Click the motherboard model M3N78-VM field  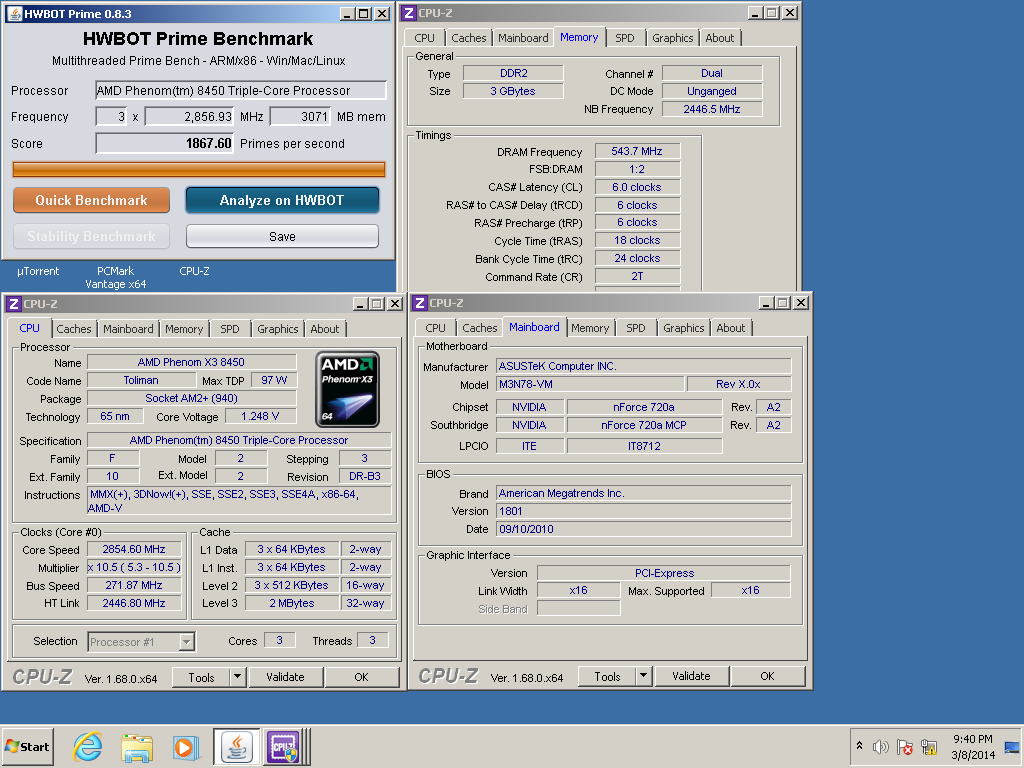pyautogui.click(x=590, y=384)
